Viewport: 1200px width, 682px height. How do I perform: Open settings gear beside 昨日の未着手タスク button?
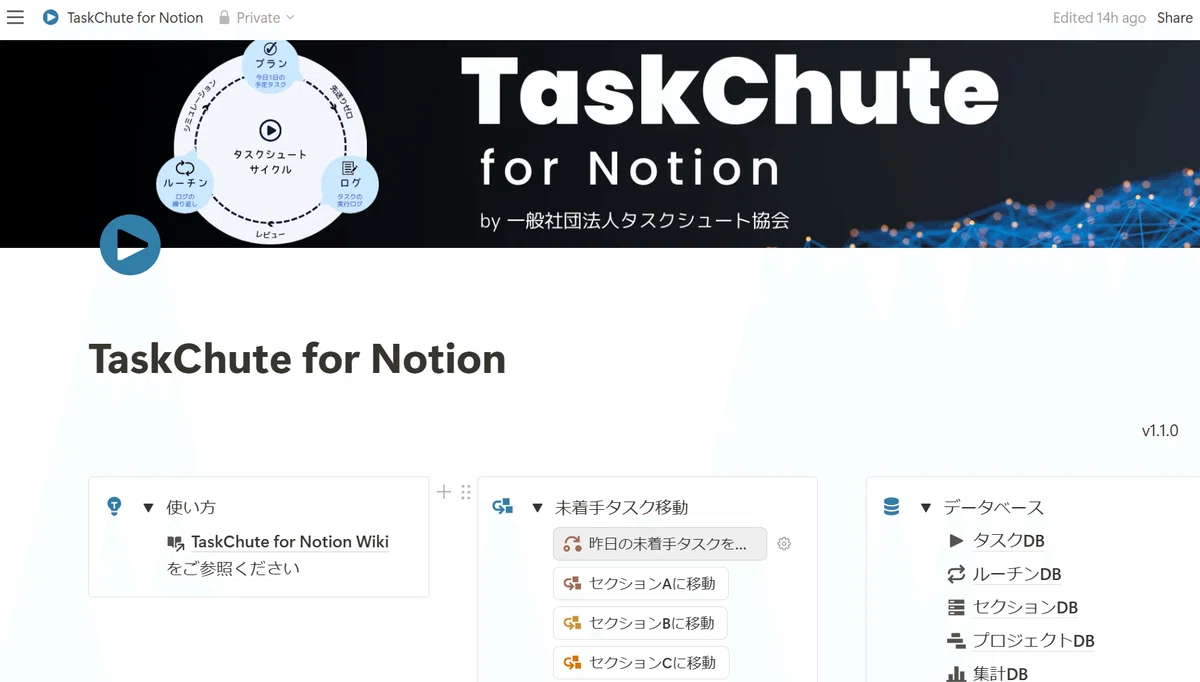(784, 544)
